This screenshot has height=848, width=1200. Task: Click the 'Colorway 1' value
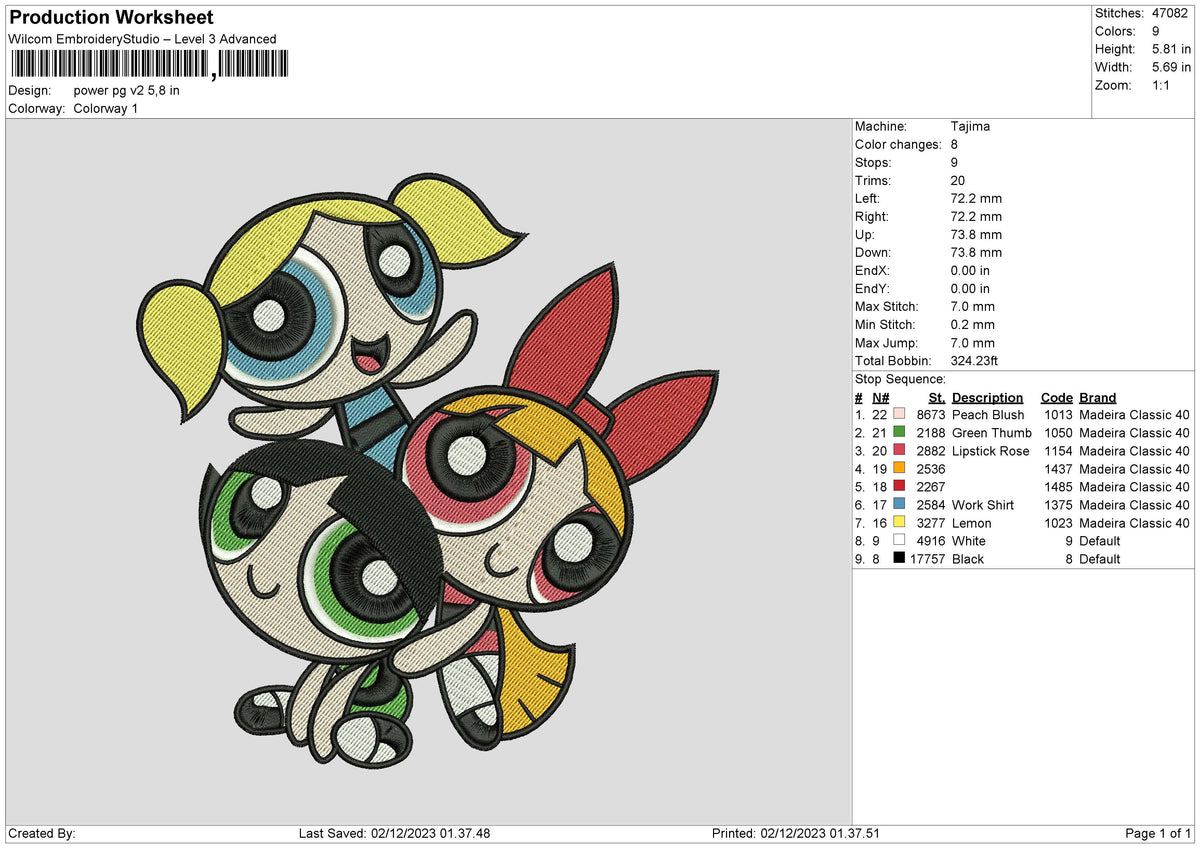pyautogui.click(x=106, y=108)
